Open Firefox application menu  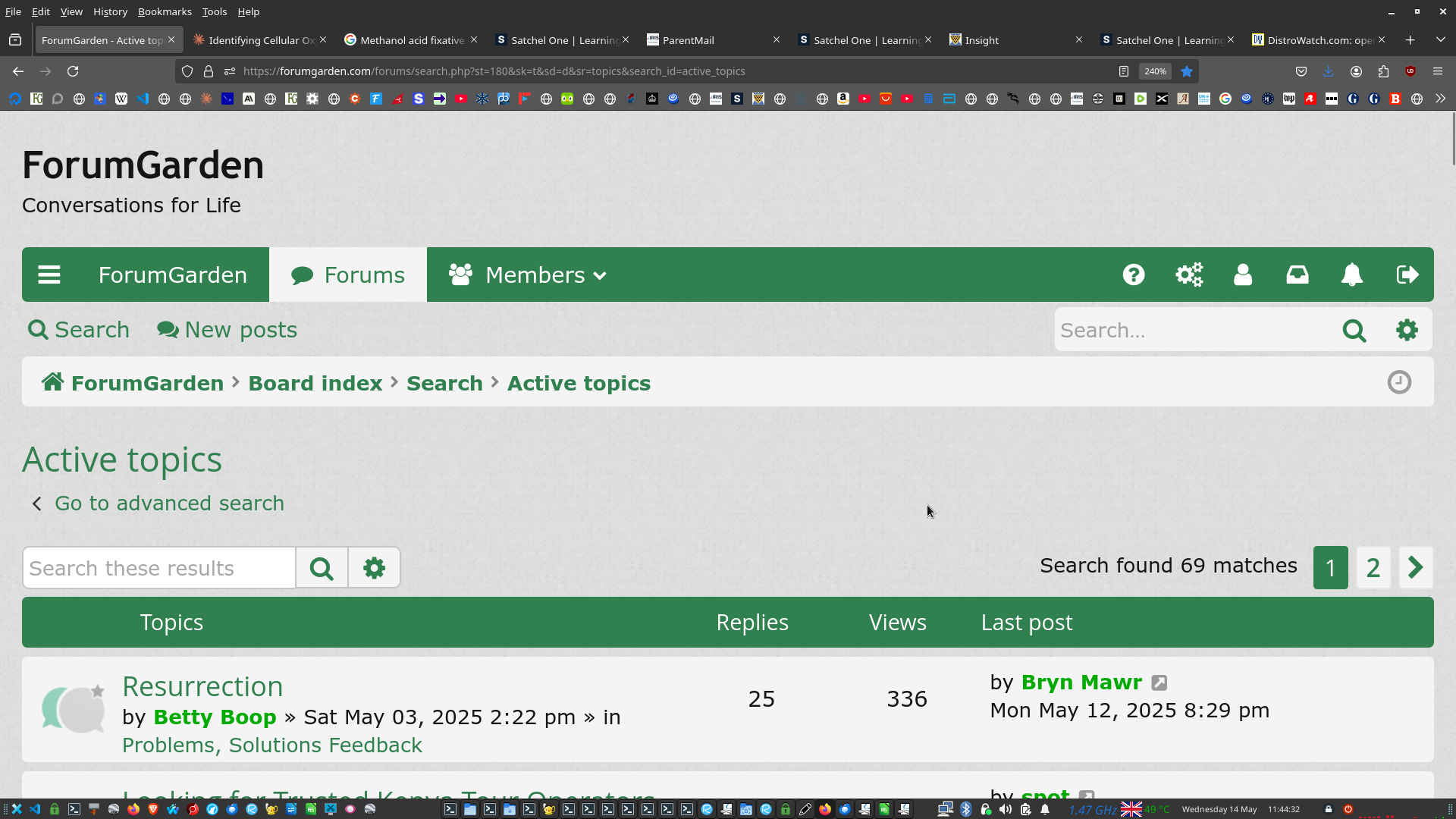point(1438,71)
